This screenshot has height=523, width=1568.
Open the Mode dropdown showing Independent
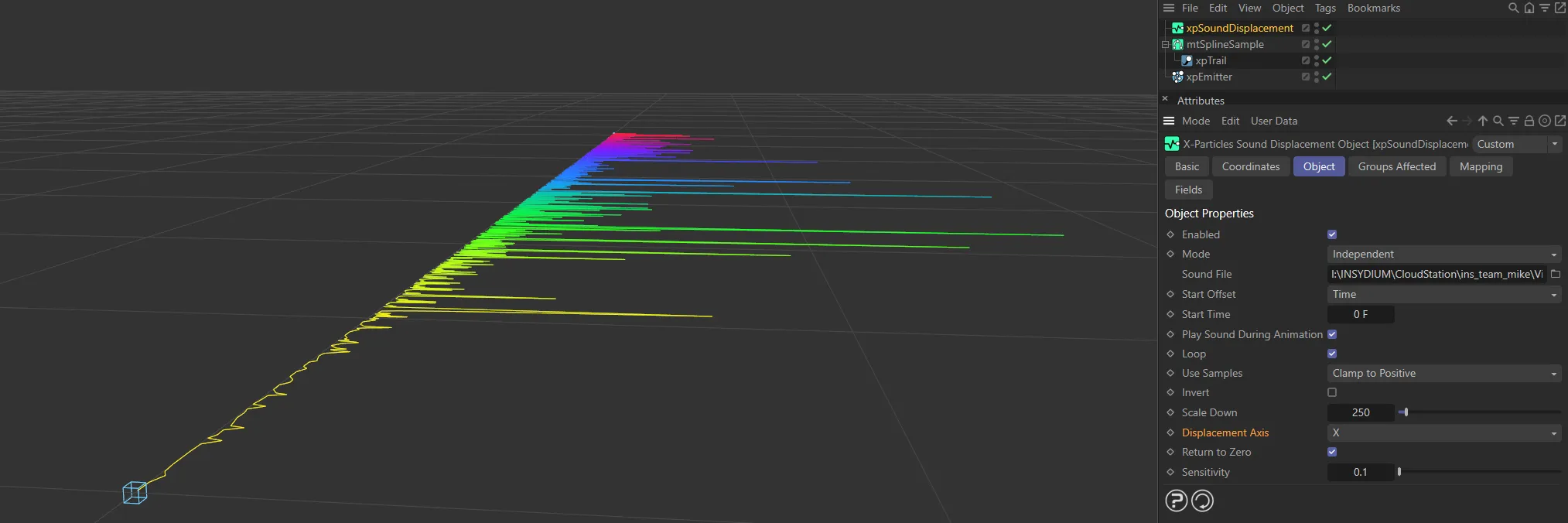1444,254
